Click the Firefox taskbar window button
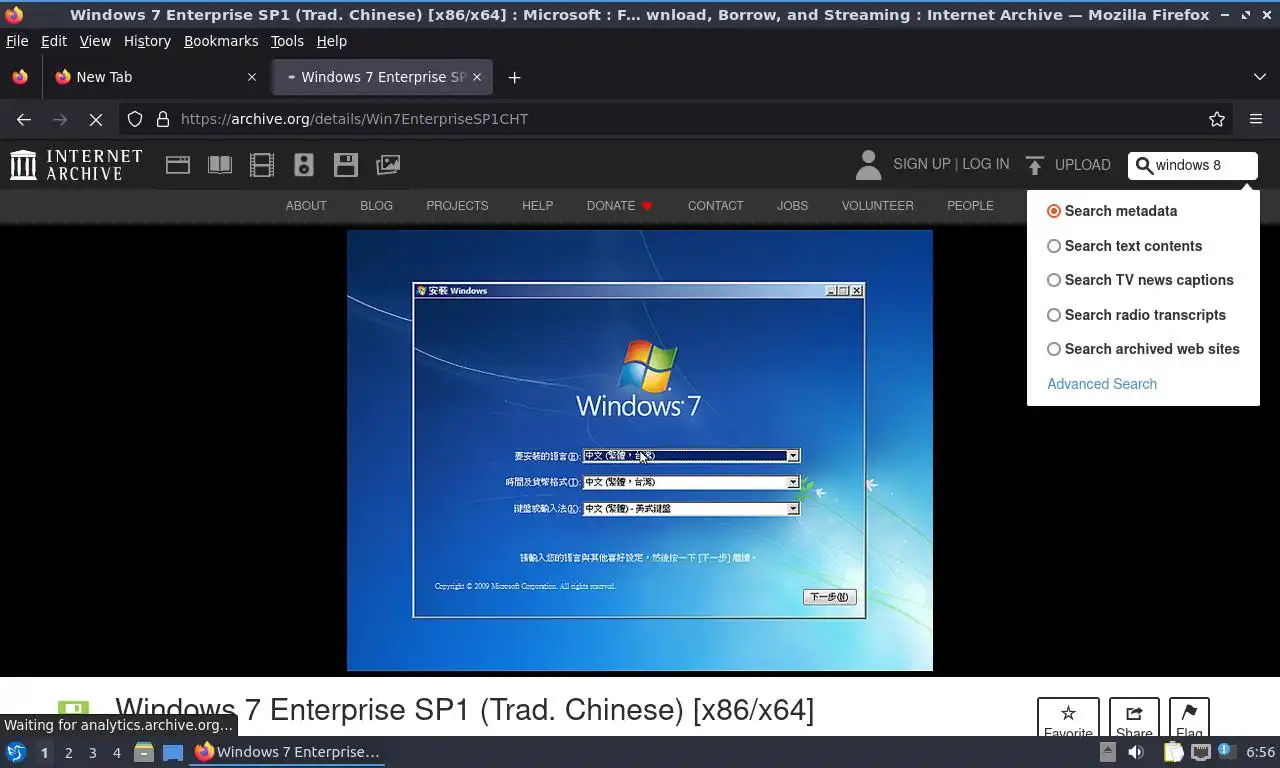This screenshot has height=768, width=1280. pos(287,752)
